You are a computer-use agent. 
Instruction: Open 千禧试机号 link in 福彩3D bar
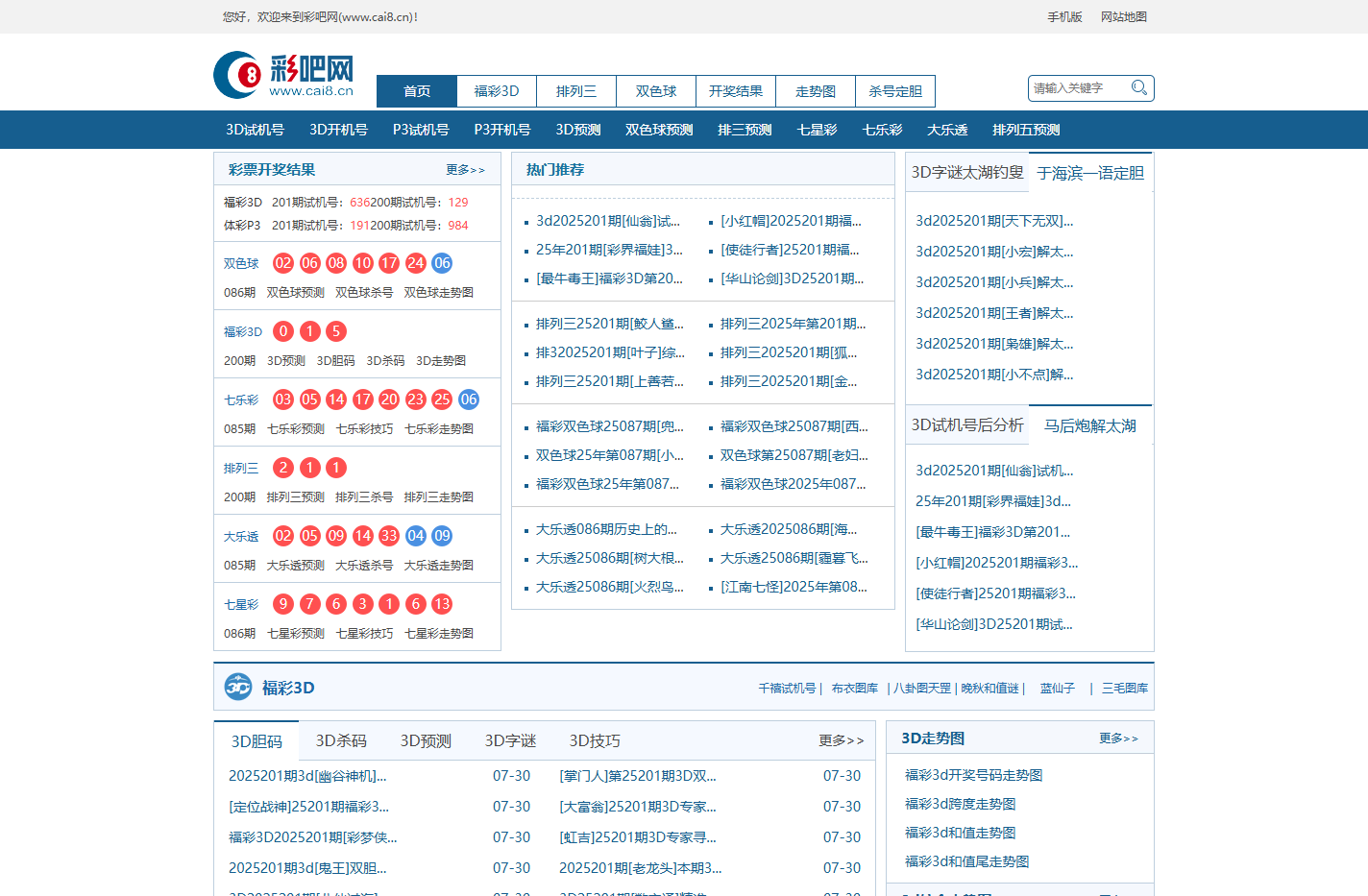click(787, 689)
